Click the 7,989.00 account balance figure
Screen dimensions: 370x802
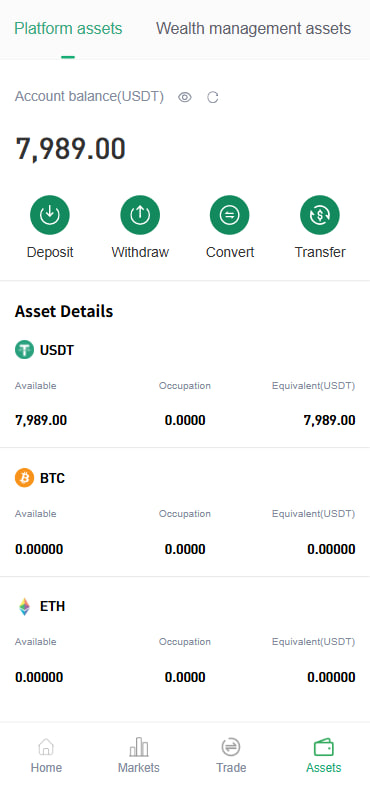(71, 149)
